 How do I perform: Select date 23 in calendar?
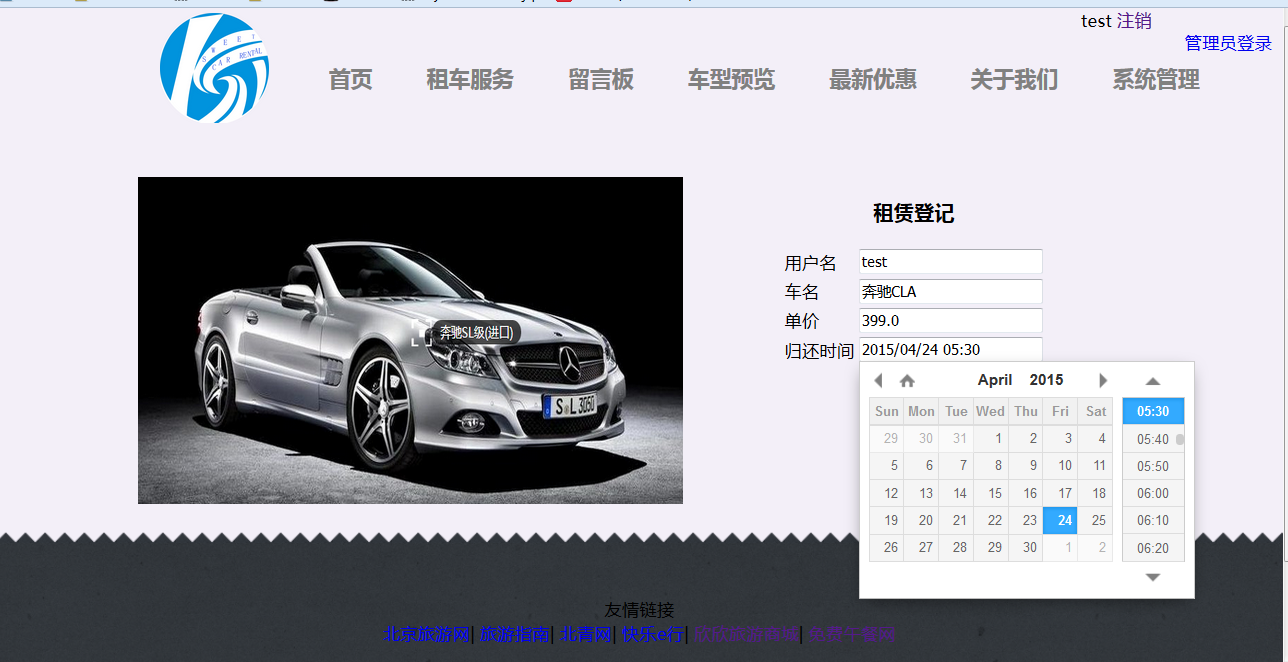[x=1026, y=520]
